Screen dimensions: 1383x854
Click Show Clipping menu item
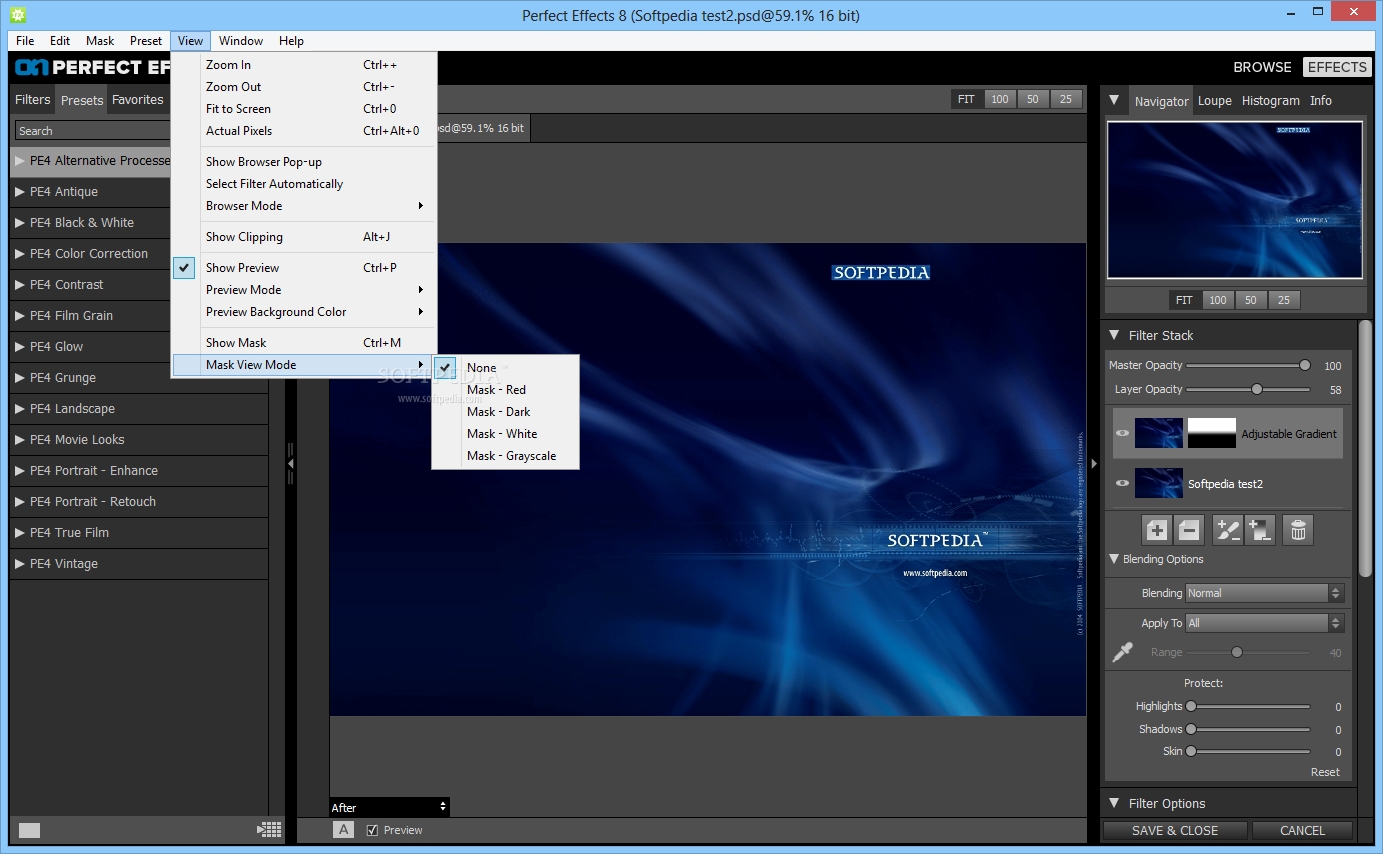click(304, 237)
